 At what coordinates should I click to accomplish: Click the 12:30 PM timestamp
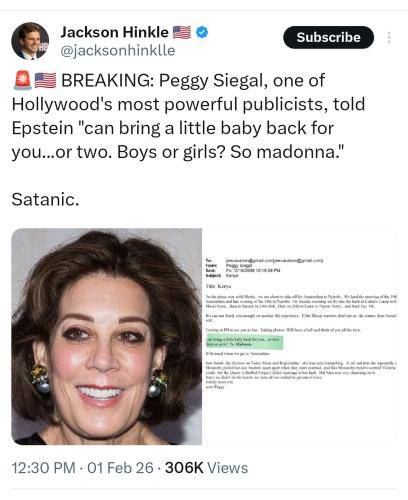pyautogui.click(x=43, y=468)
